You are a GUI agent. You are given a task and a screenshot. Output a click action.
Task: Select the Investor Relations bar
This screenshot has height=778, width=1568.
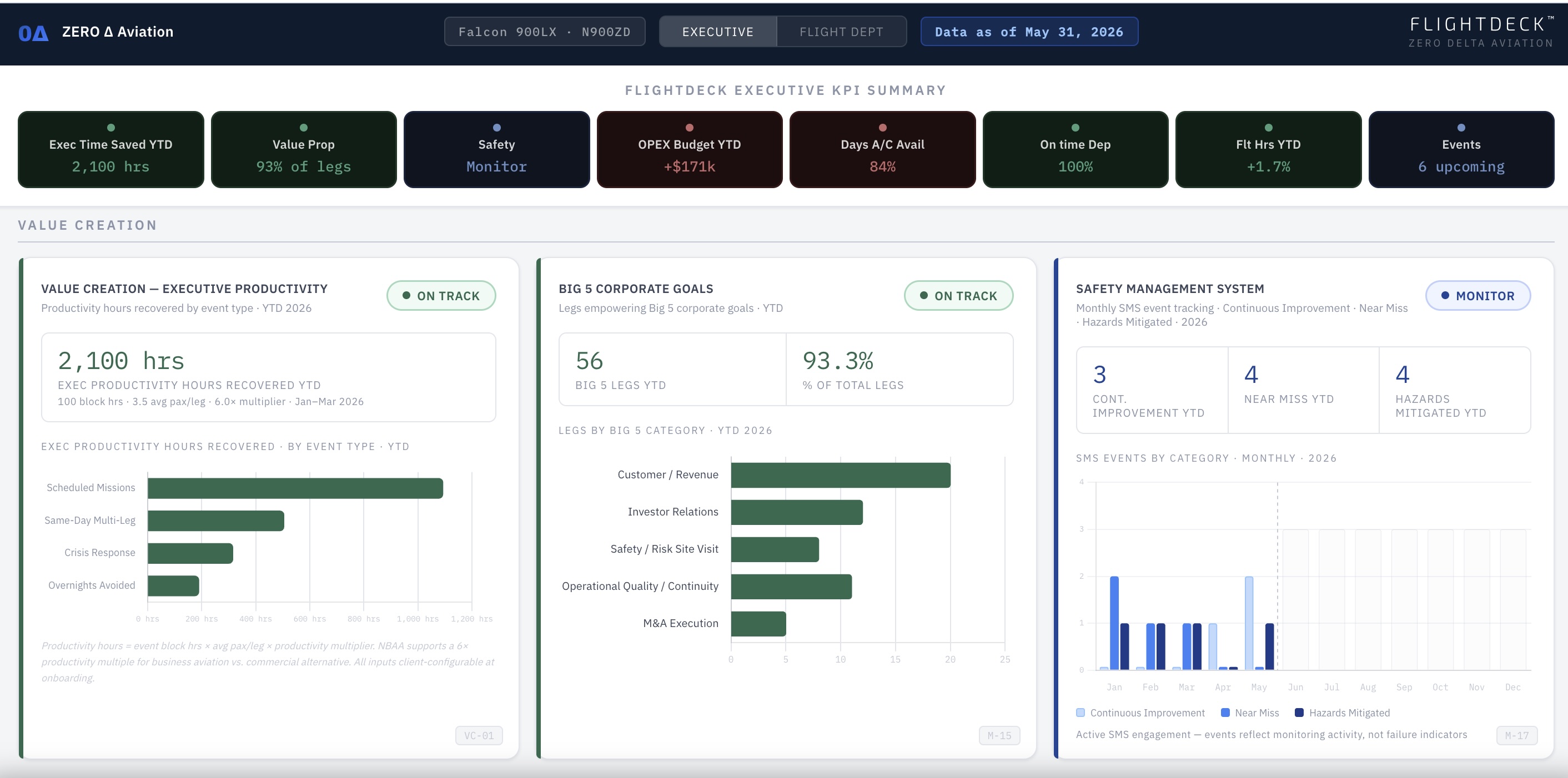tap(797, 512)
